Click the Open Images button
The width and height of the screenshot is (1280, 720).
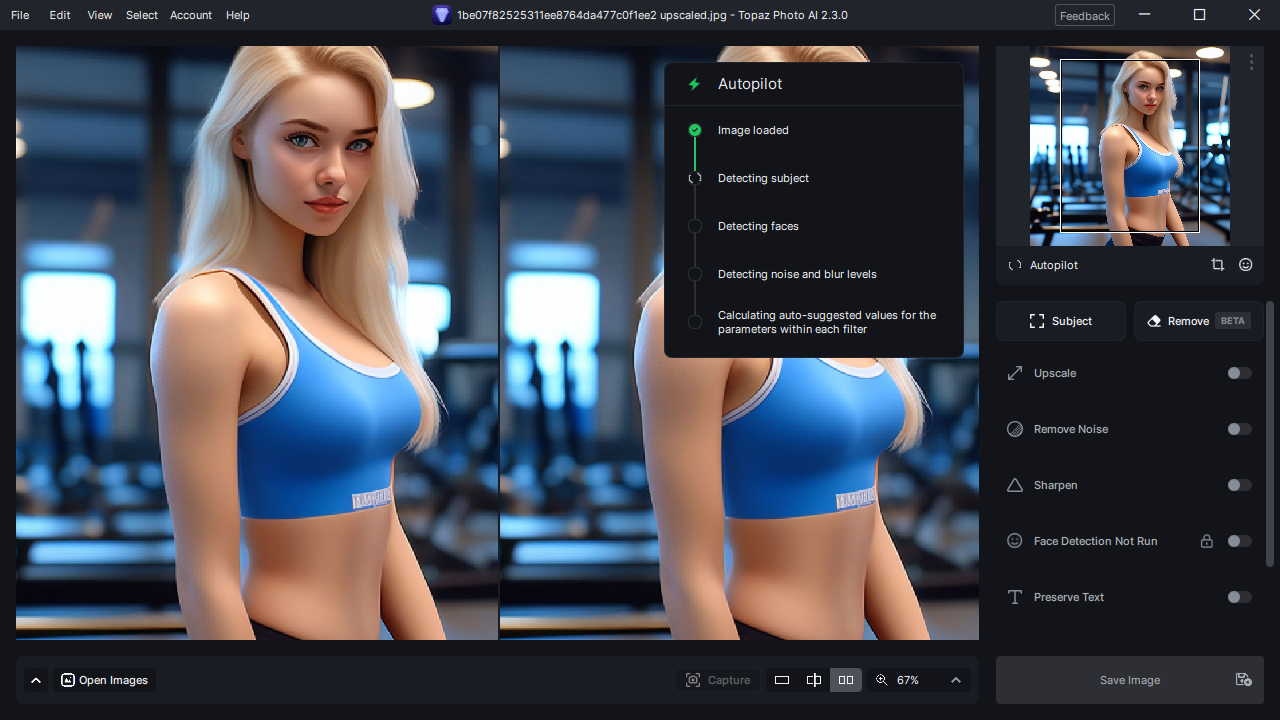104,680
